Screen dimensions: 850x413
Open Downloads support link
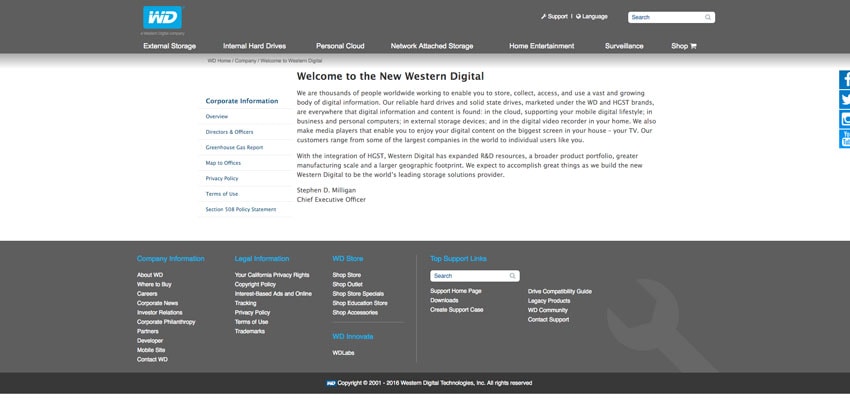tap(444, 300)
